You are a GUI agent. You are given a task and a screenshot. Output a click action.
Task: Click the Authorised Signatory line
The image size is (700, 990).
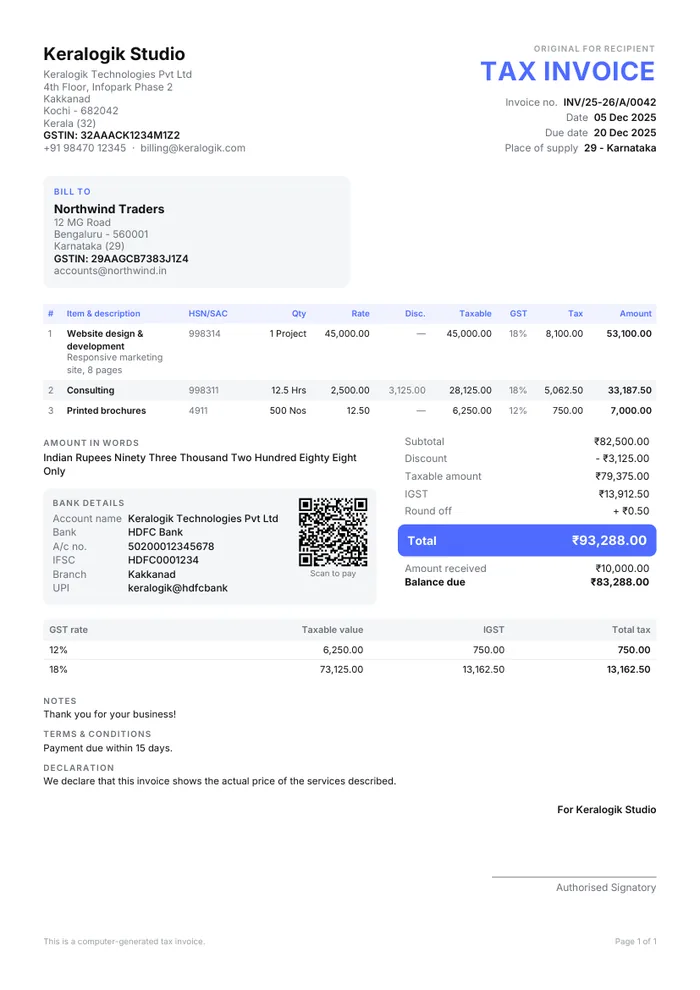click(605, 887)
